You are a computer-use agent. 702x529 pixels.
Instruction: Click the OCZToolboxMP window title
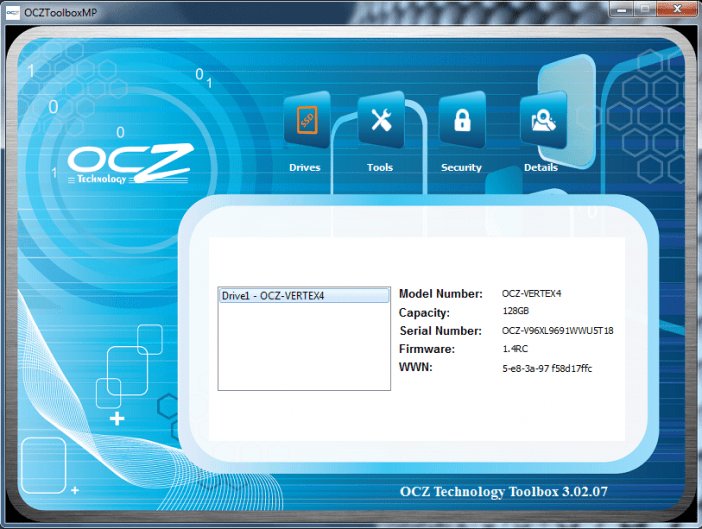click(60, 13)
